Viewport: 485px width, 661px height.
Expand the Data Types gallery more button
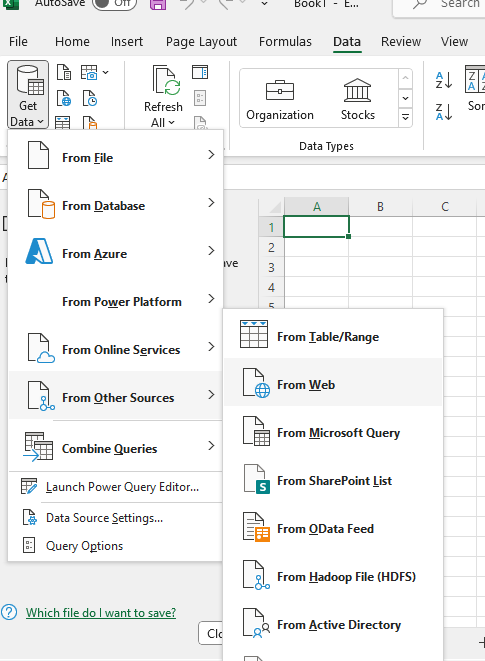click(405, 118)
